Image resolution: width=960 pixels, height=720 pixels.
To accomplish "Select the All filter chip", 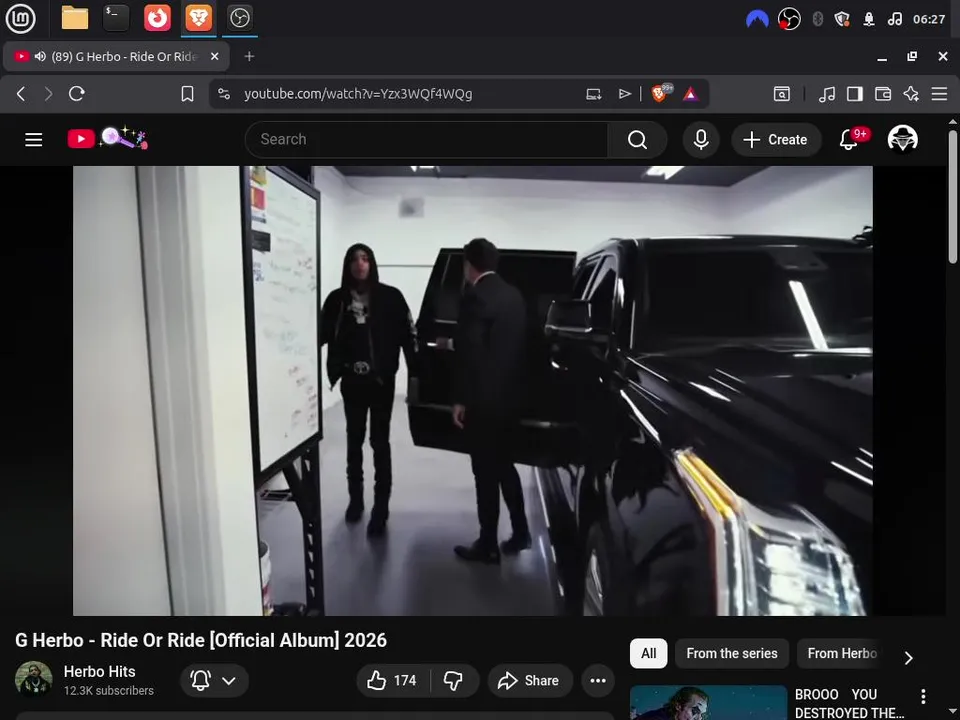I will click(x=648, y=653).
